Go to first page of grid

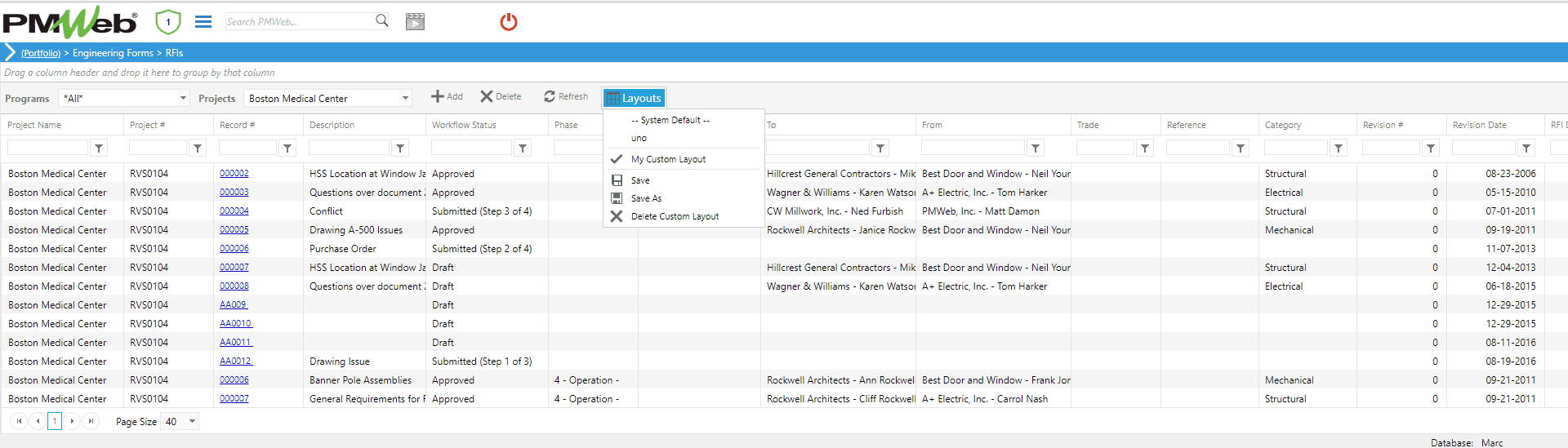click(19, 421)
